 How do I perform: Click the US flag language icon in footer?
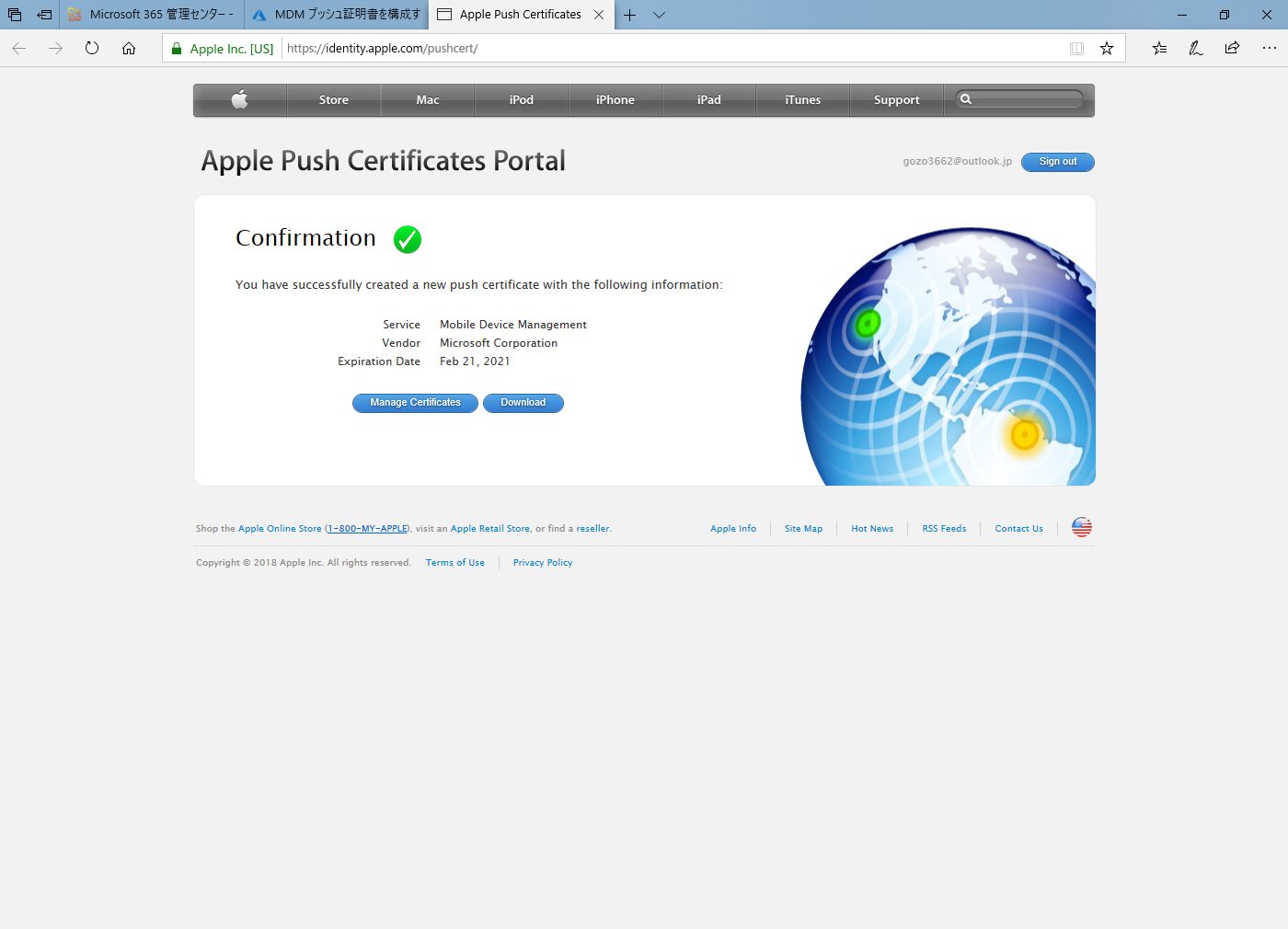(1081, 527)
